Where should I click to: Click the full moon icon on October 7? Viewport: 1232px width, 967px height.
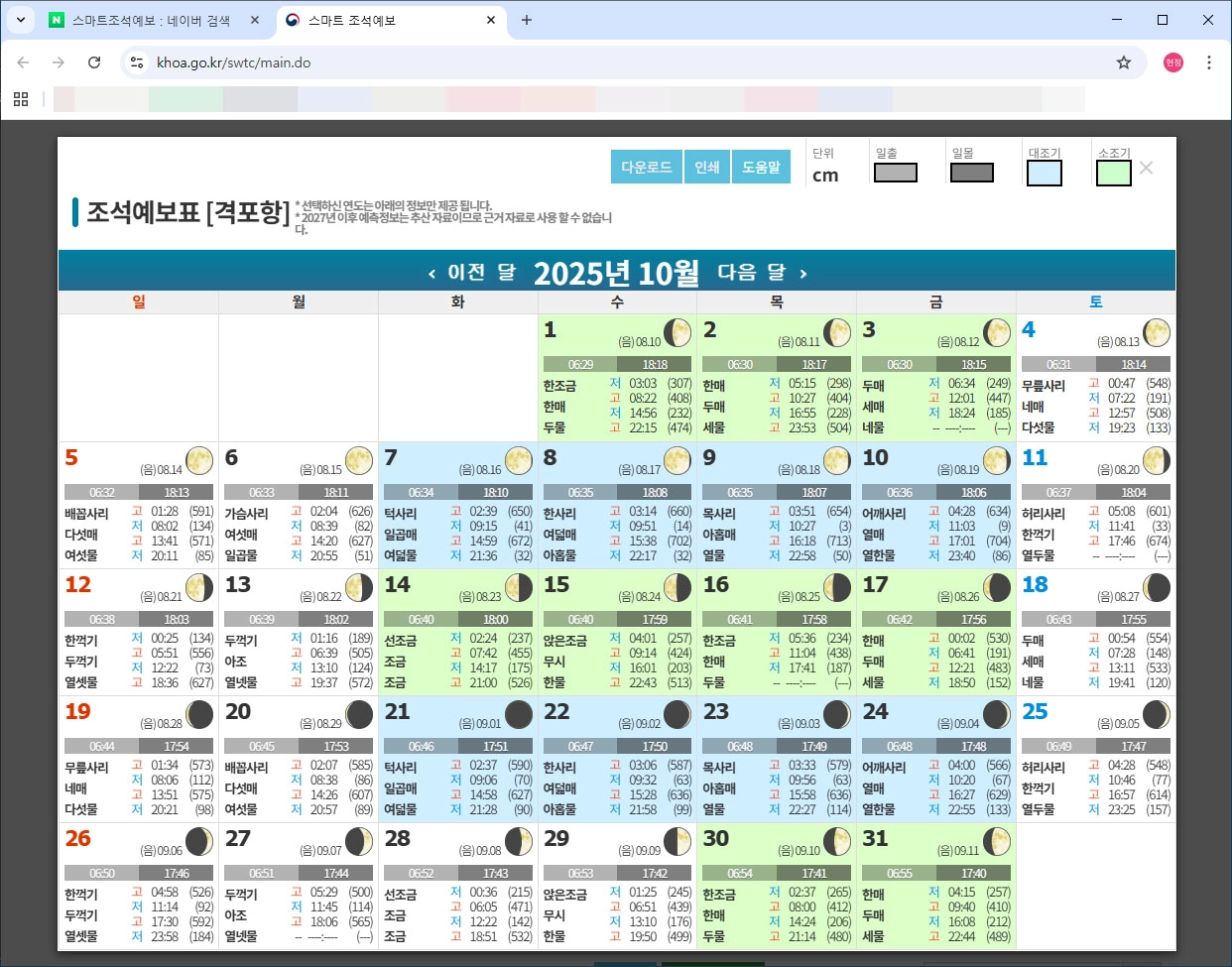click(x=517, y=460)
